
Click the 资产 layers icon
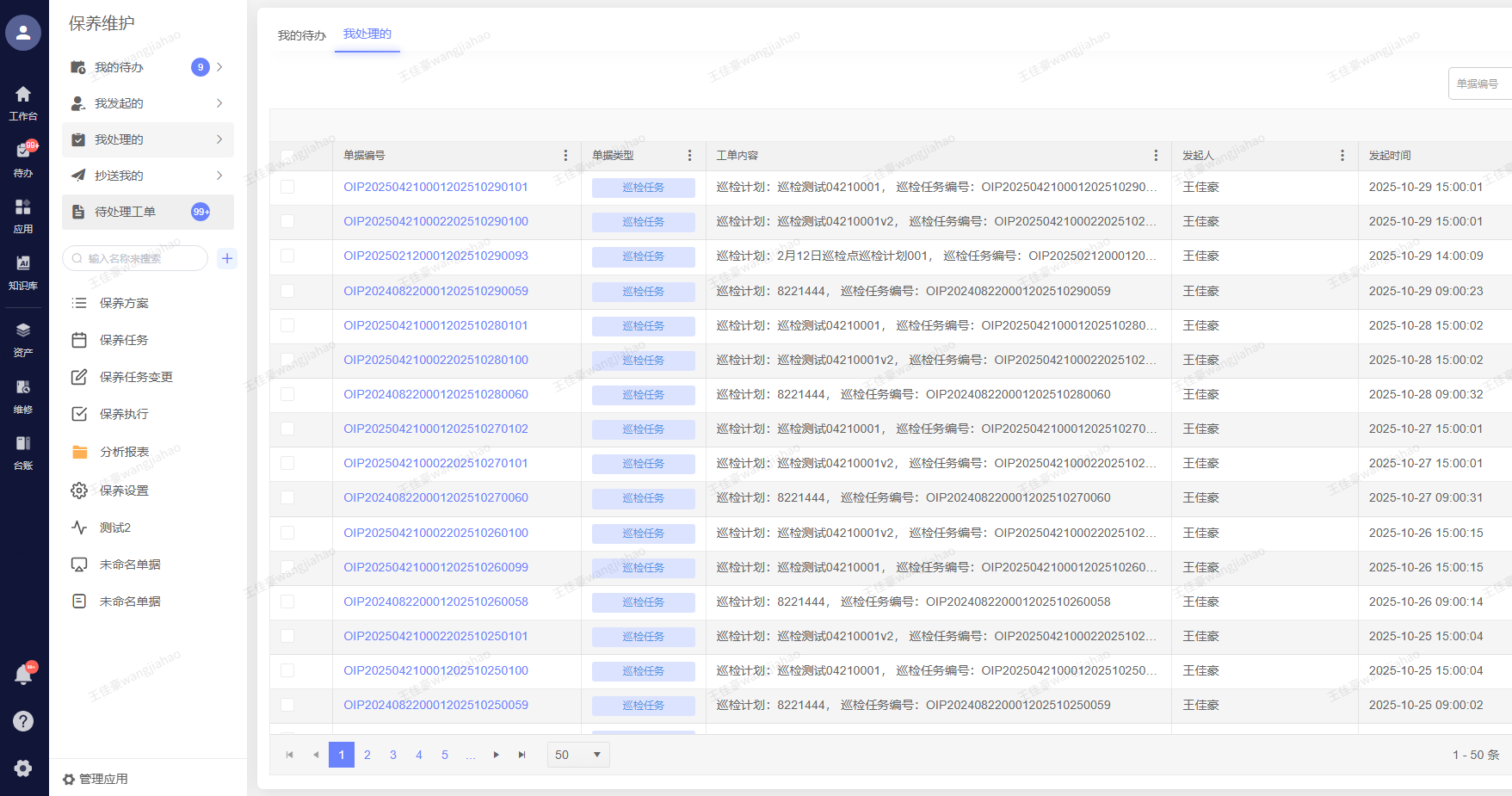pos(23,330)
